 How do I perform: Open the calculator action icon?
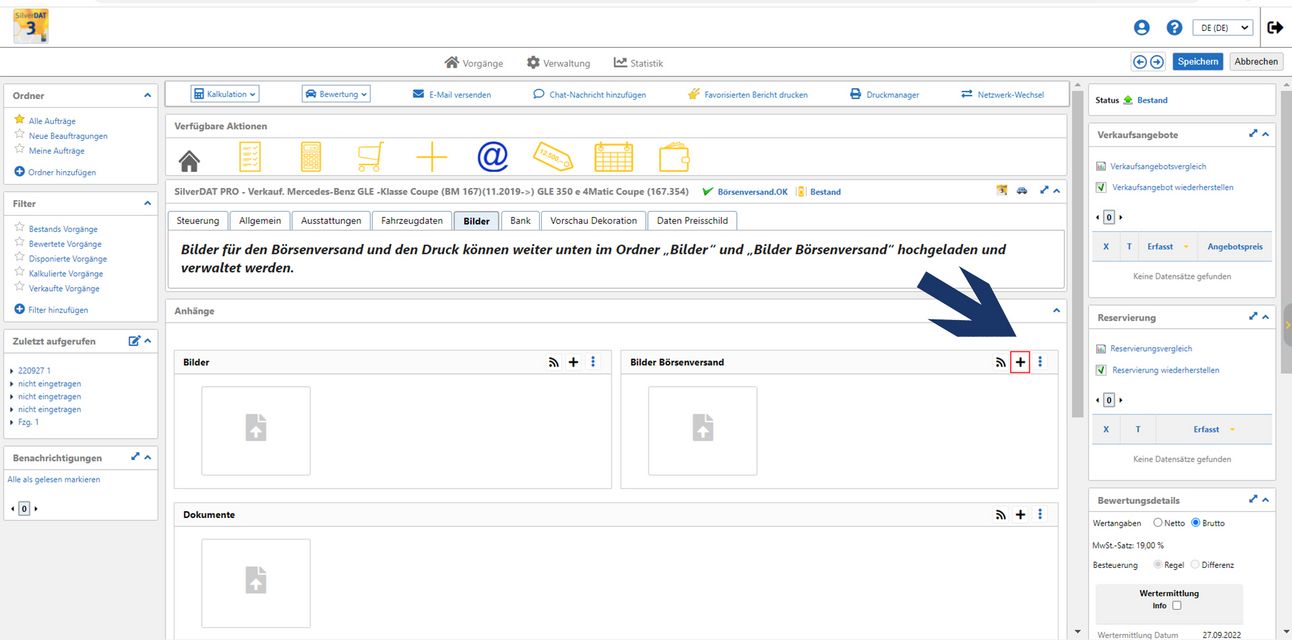click(x=311, y=157)
